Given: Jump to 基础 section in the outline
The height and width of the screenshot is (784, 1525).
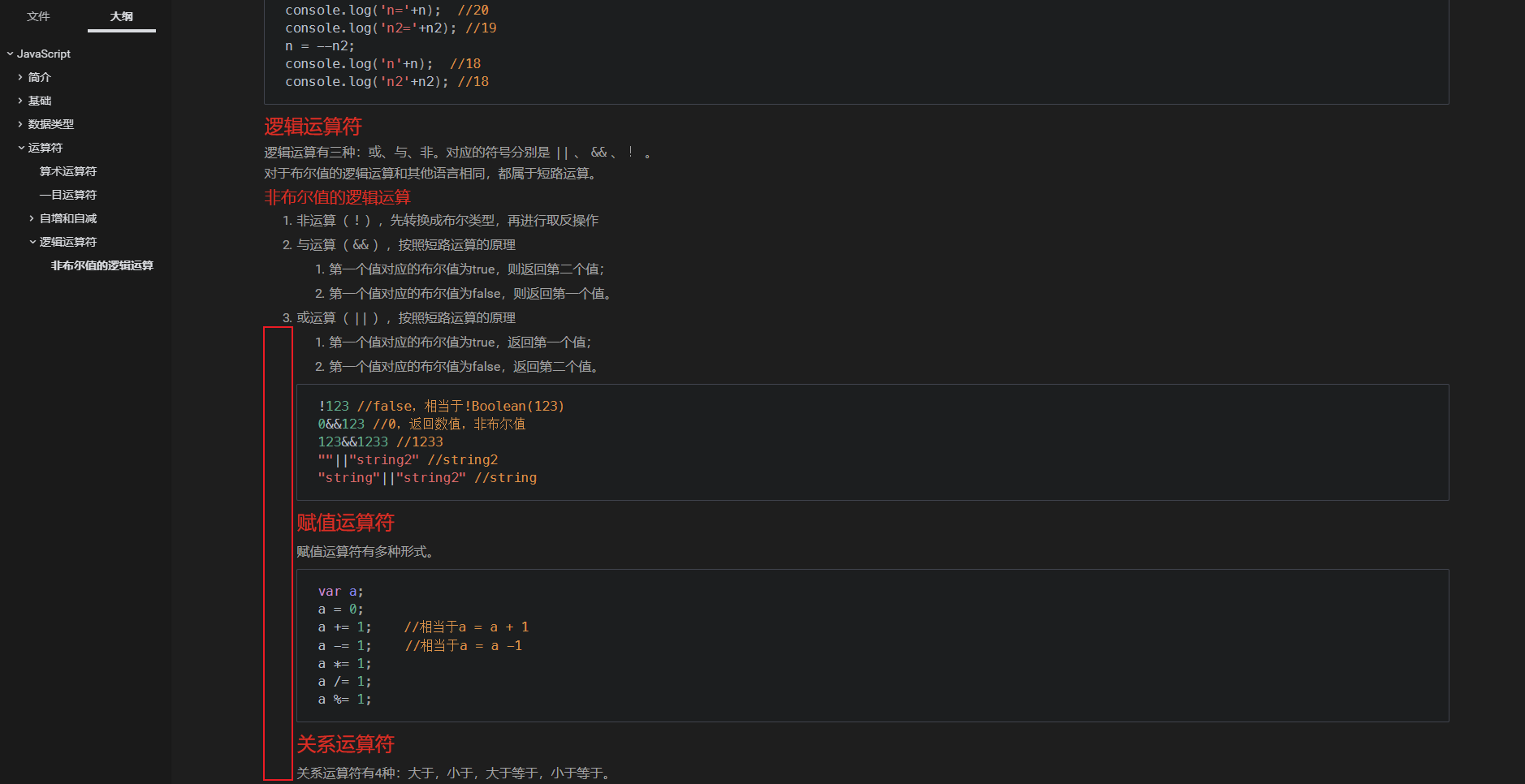Looking at the screenshot, I should pyautogui.click(x=40, y=101).
